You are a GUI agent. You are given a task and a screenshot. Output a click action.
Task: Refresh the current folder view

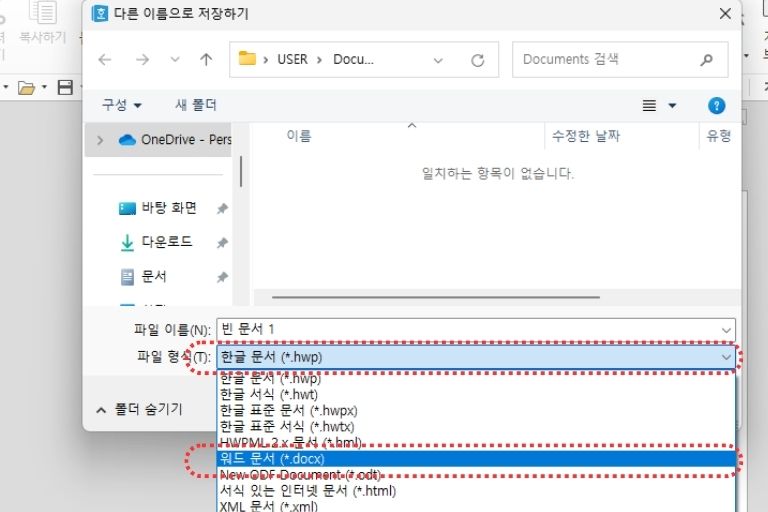pos(478,60)
